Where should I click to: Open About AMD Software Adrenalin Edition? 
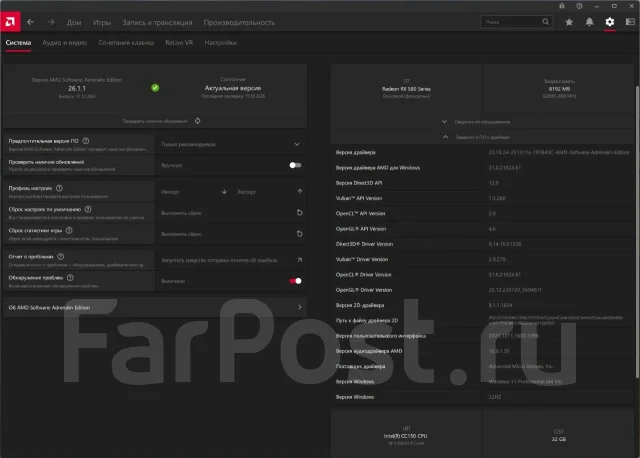(155, 307)
